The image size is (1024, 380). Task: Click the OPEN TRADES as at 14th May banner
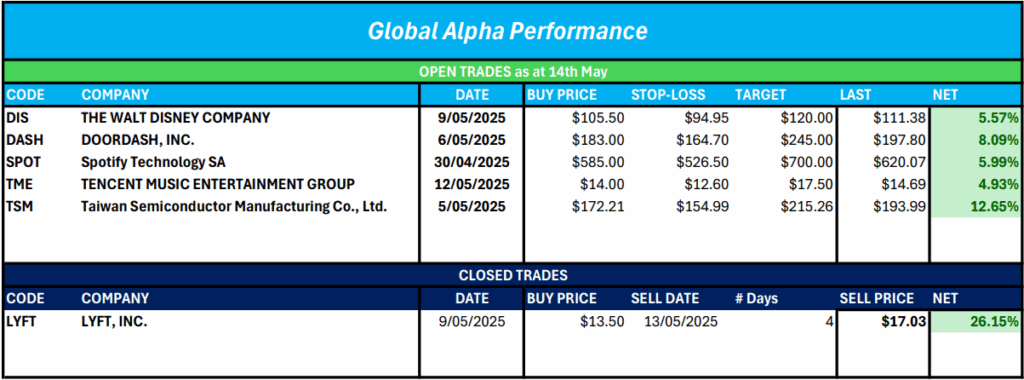(512, 71)
